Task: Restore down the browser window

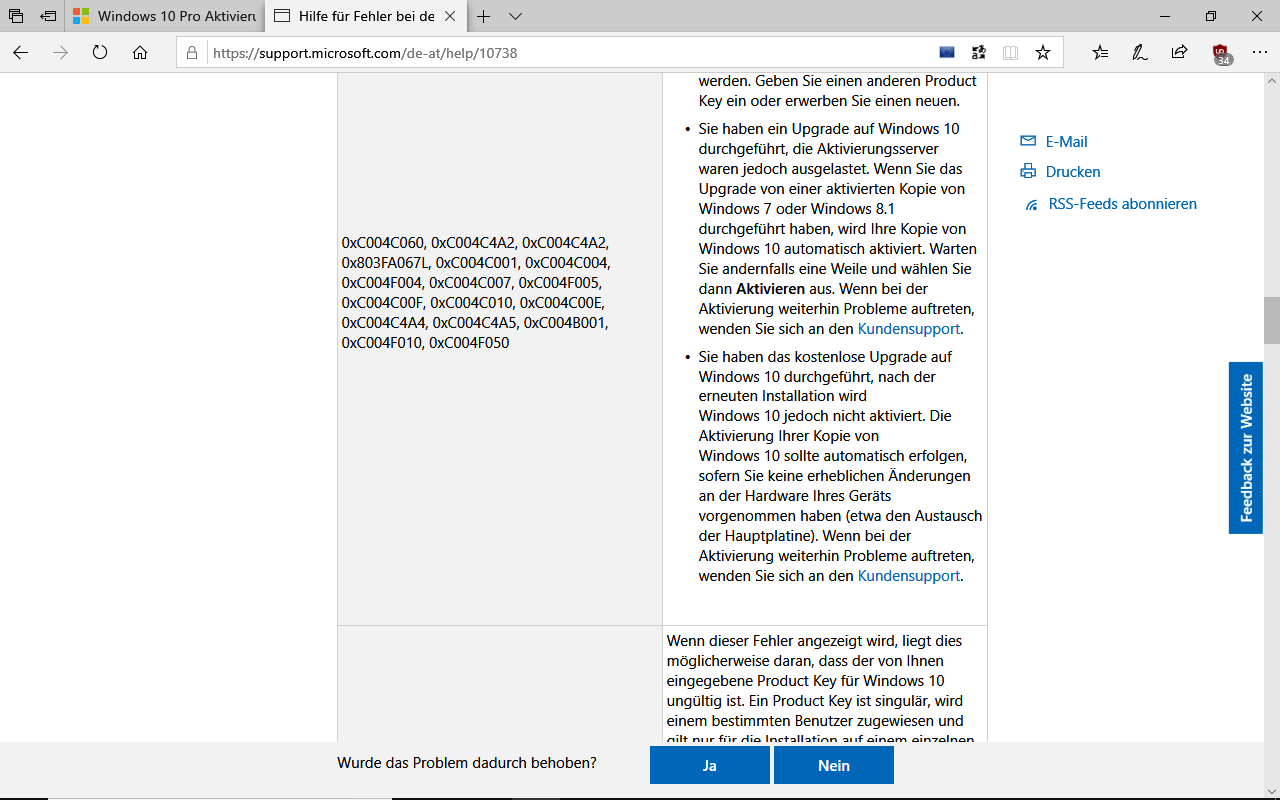Action: [1211, 16]
